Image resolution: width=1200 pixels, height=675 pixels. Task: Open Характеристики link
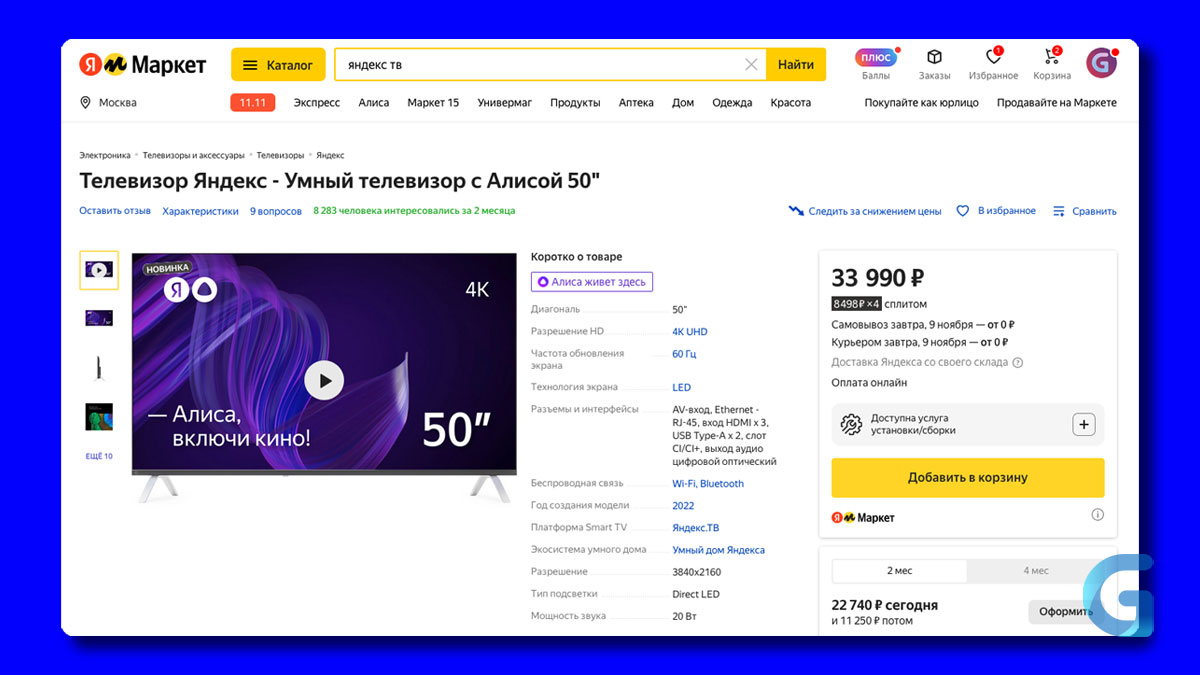201,211
